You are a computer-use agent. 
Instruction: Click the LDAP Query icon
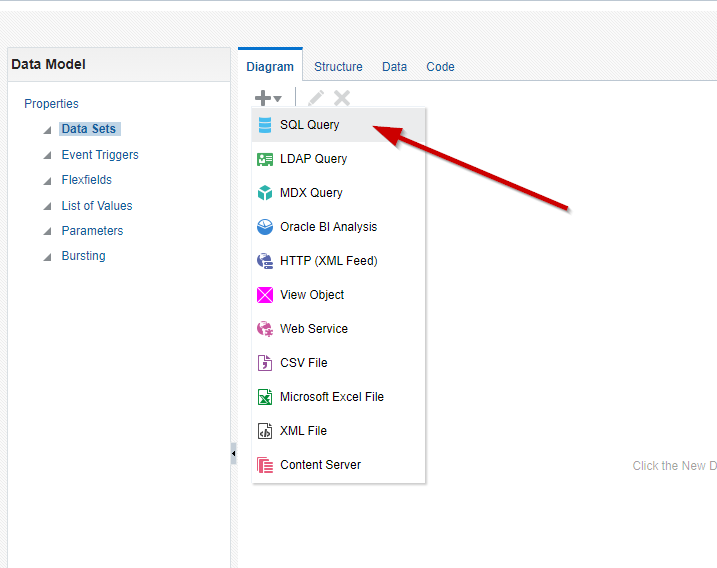tap(265, 159)
